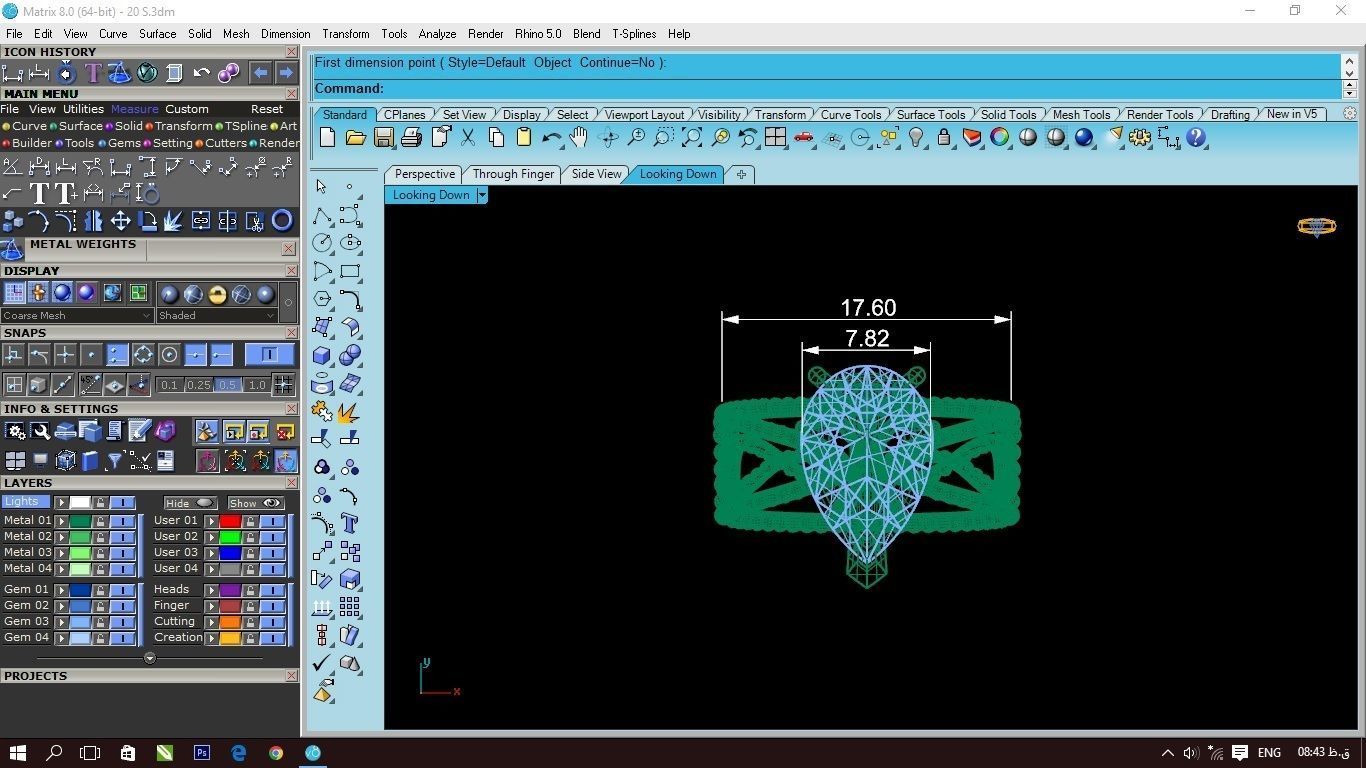Toggle visibility switch for Gem 01 layer
1366x768 pixels.
pyautogui.click(x=122, y=590)
